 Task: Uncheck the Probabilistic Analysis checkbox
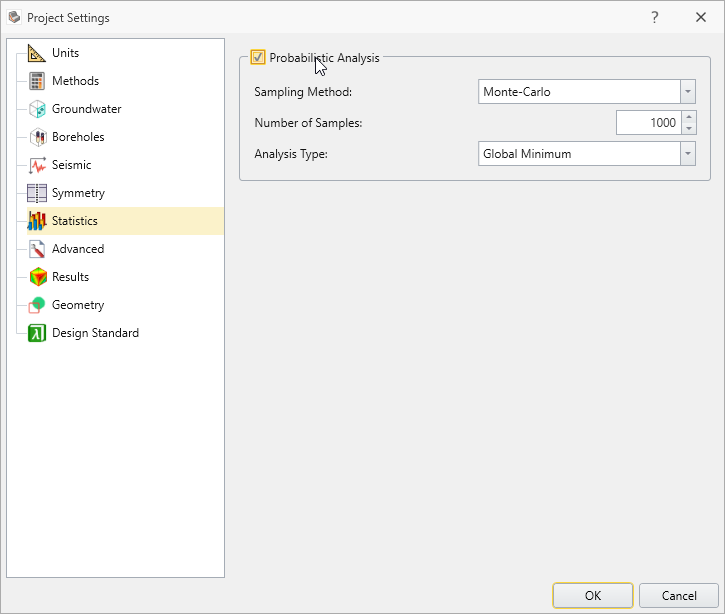click(x=258, y=57)
